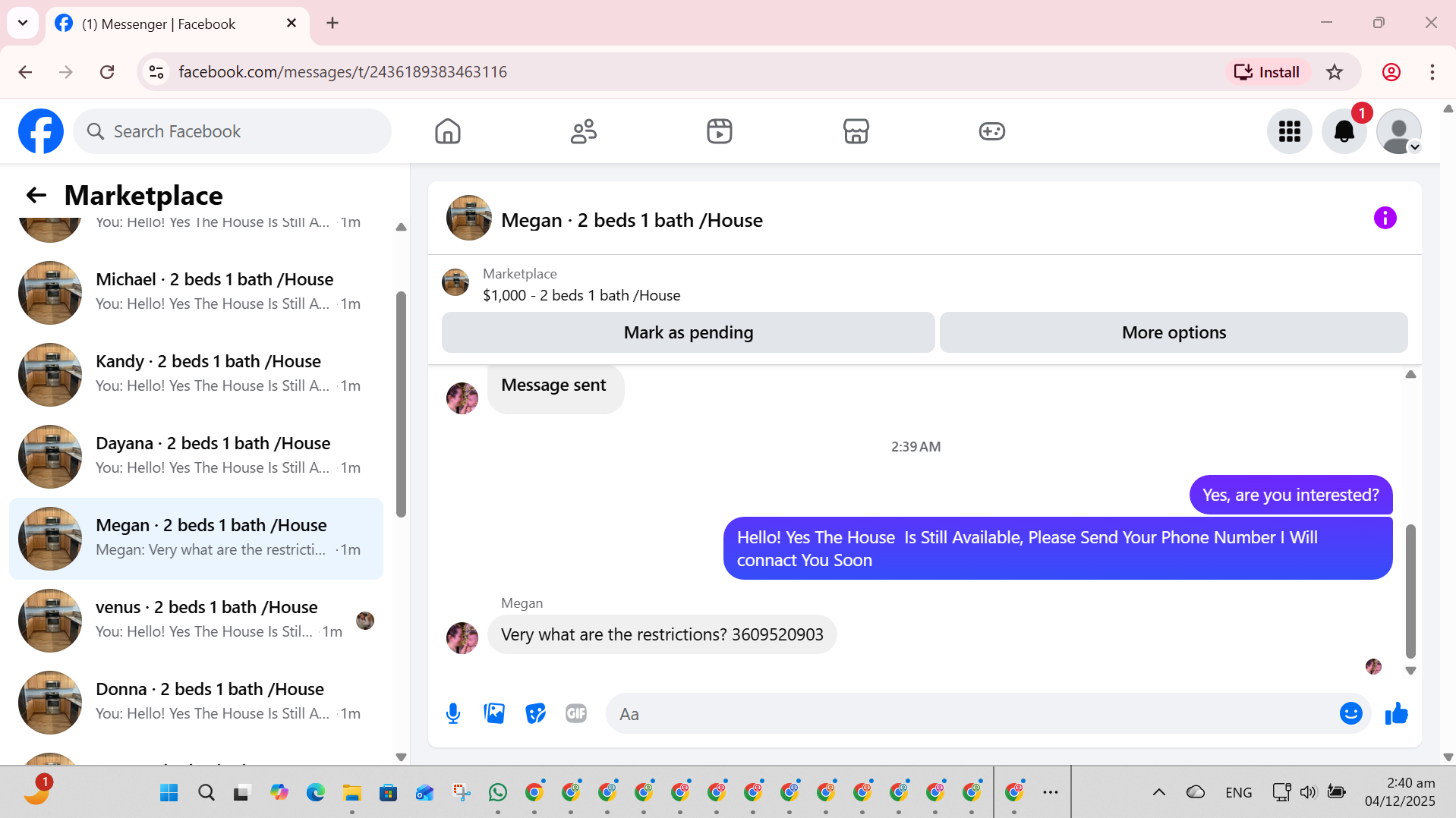1456x818 pixels.
Task: Open the Menu grid icon
Action: pyautogui.click(x=1290, y=131)
